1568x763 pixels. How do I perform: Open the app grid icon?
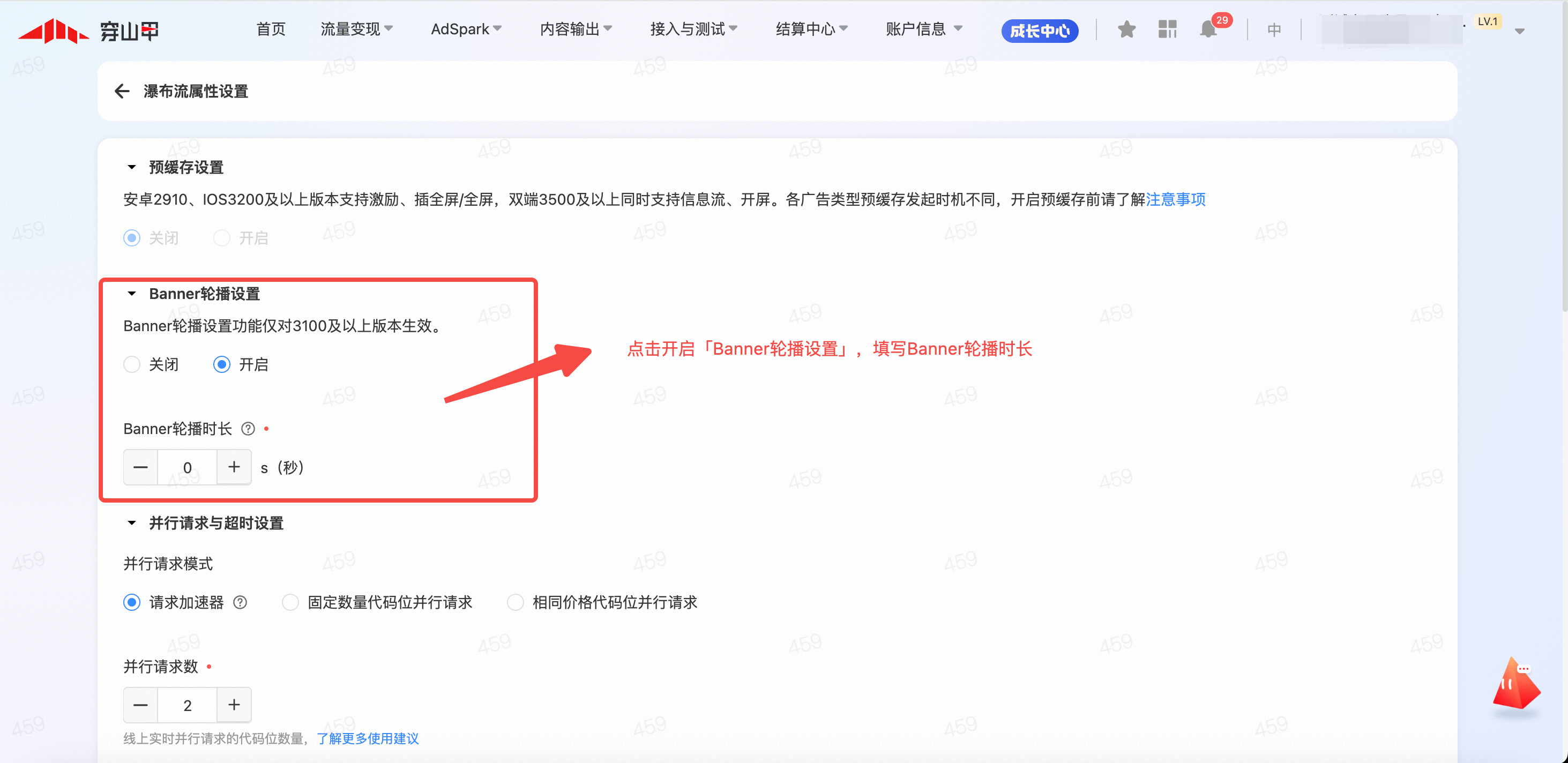[x=1167, y=29]
